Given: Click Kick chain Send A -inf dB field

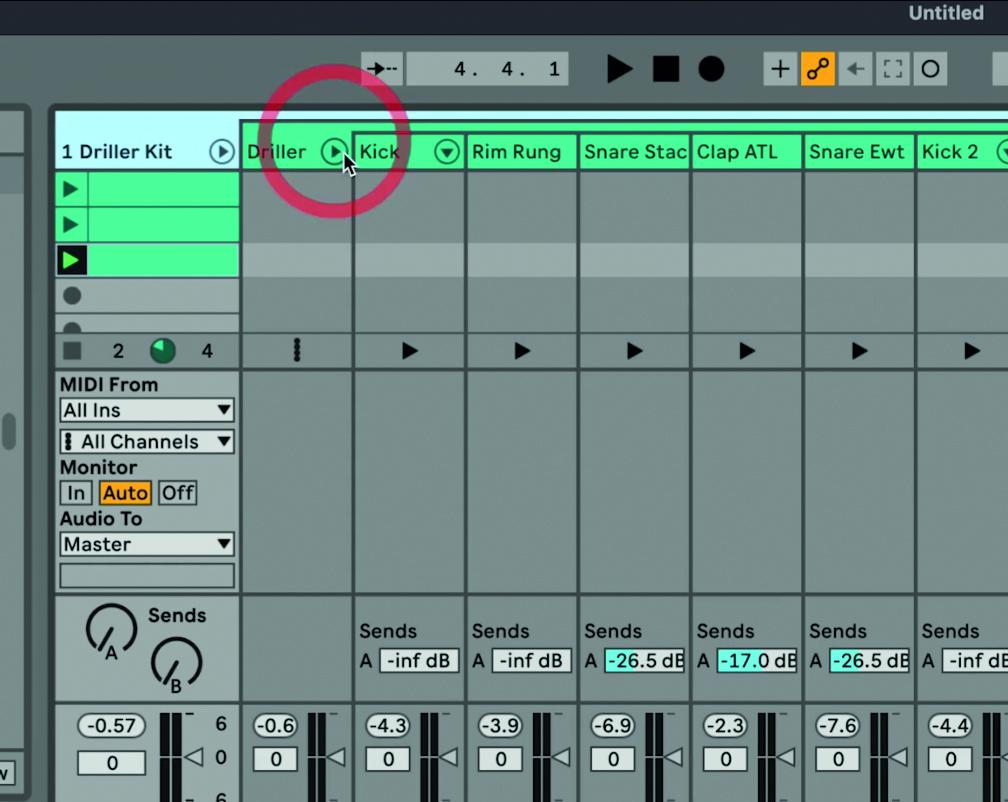Looking at the screenshot, I should click(419, 661).
